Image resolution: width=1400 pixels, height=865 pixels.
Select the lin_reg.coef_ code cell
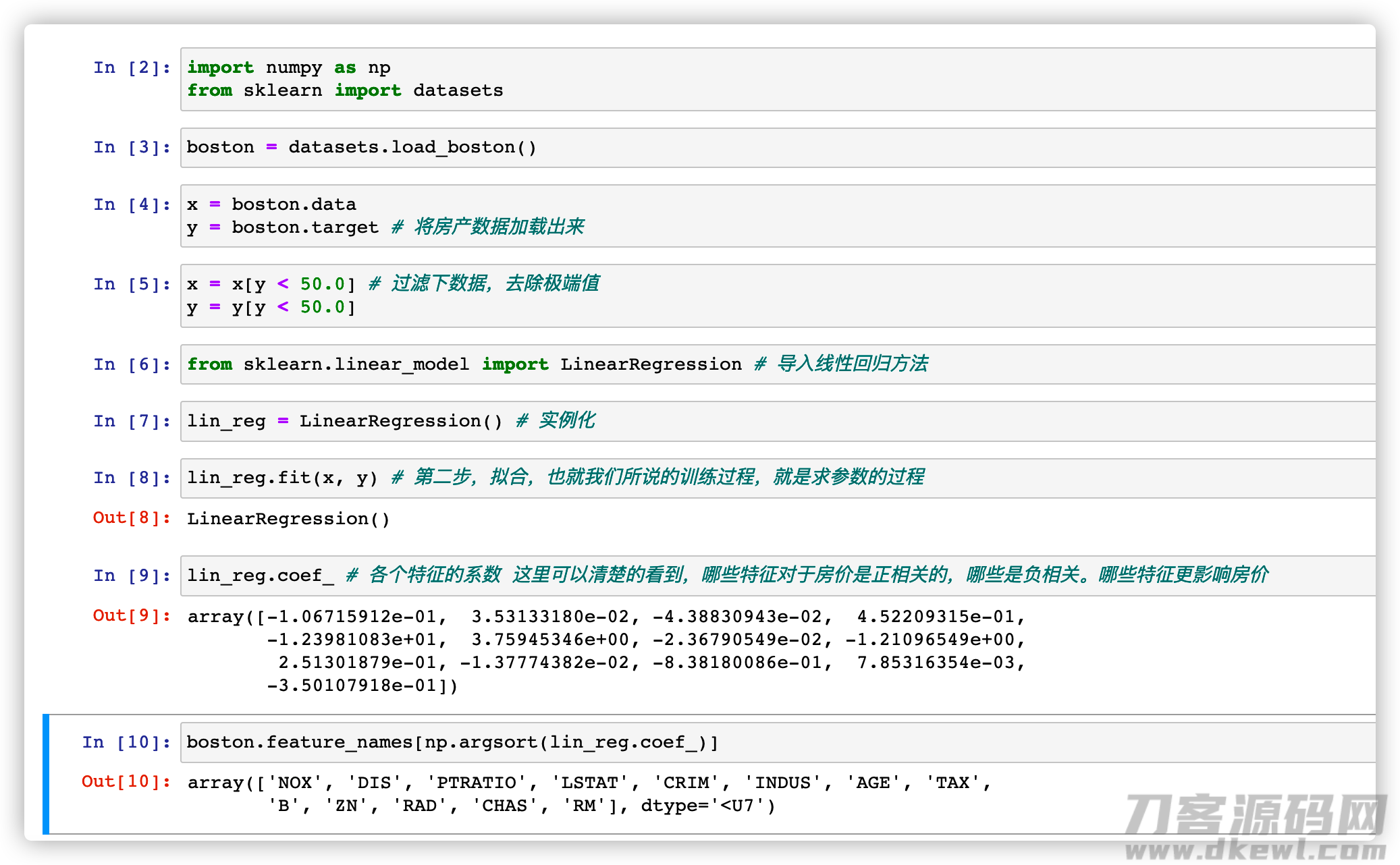click(x=778, y=576)
